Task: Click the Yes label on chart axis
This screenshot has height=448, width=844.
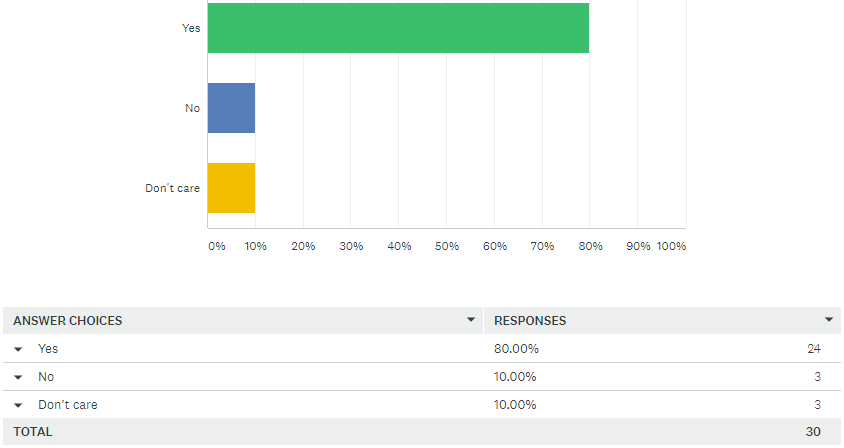Action: tap(191, 28)
